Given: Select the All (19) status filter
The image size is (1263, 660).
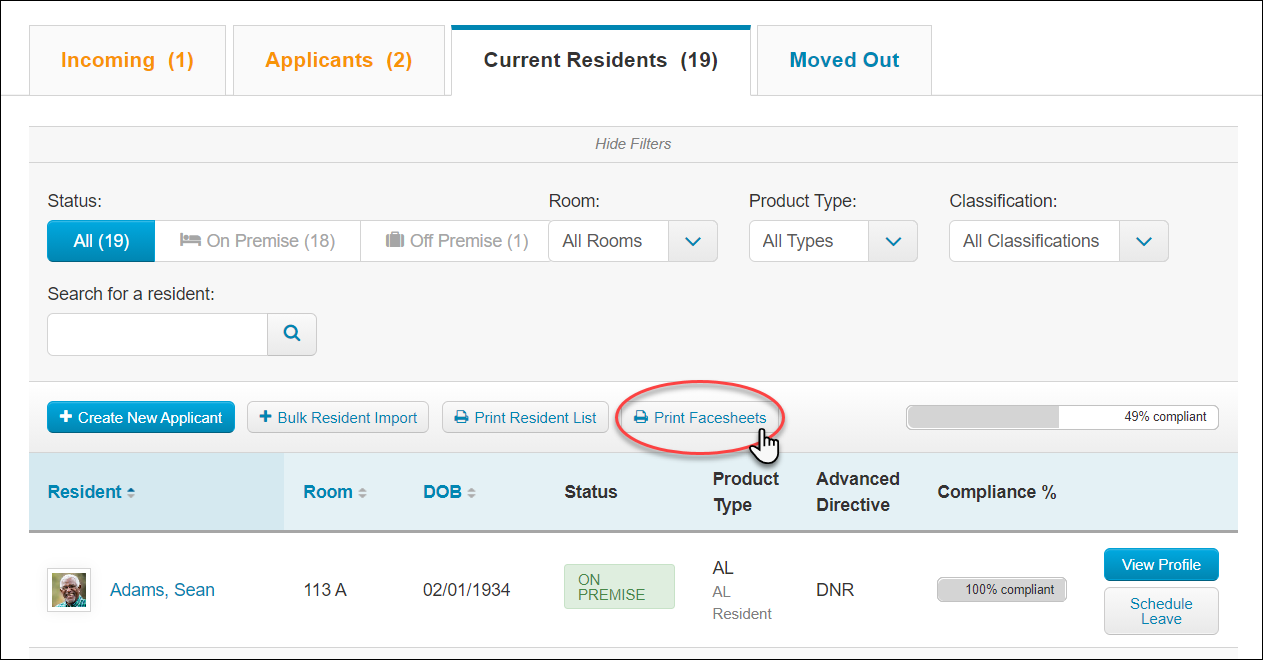Looking at the screenshot, I should coord(101,241).
